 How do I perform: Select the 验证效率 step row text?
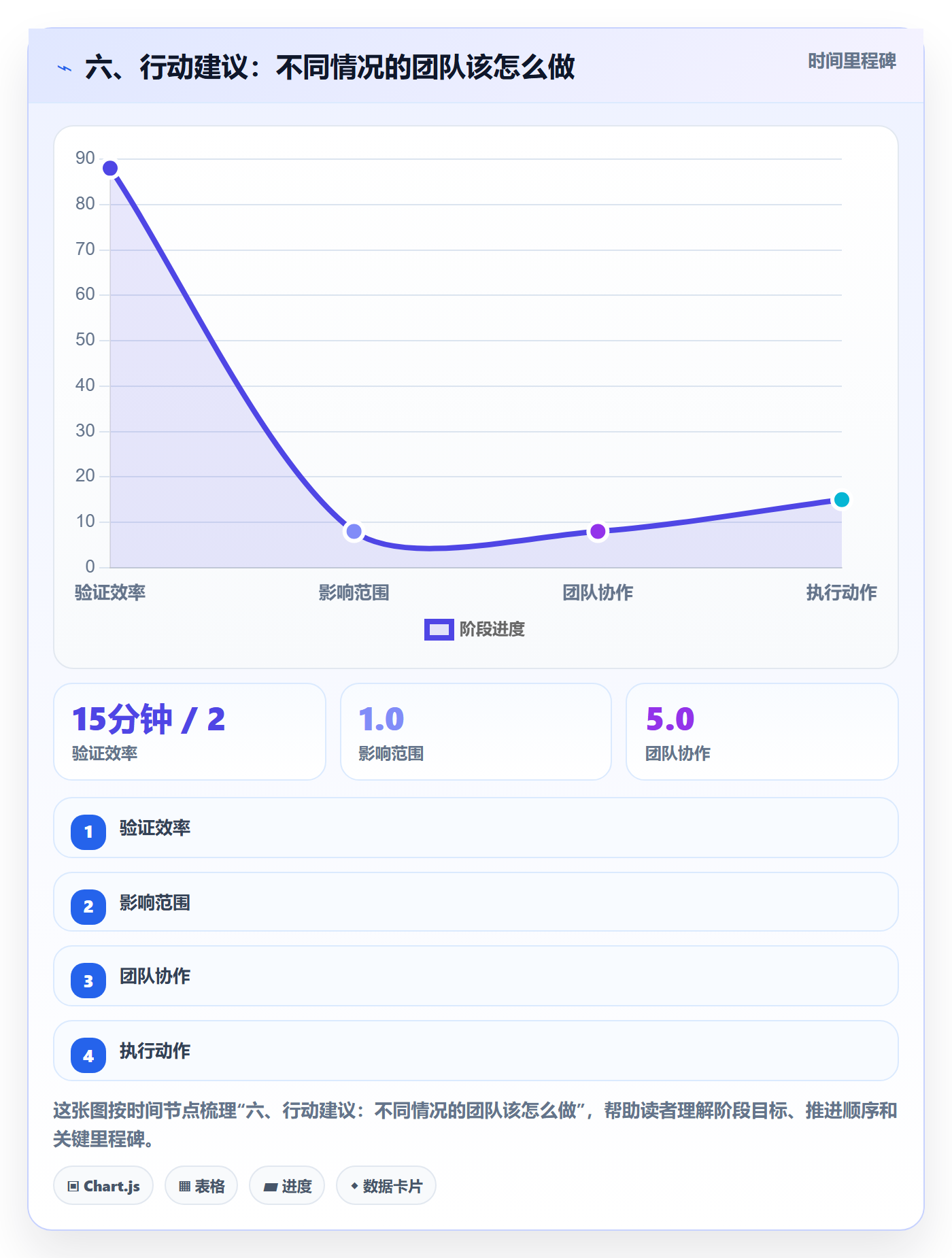coord(155,828)
